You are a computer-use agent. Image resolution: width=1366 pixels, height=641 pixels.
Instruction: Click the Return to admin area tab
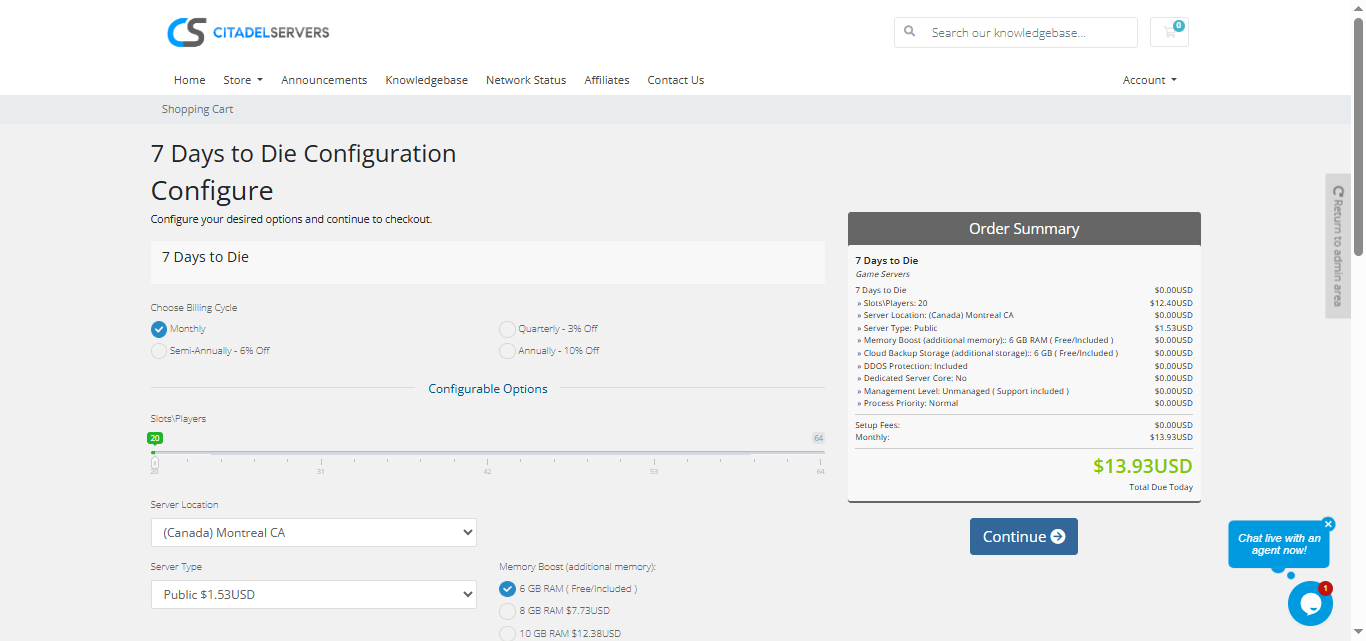tap(1338, 246)
